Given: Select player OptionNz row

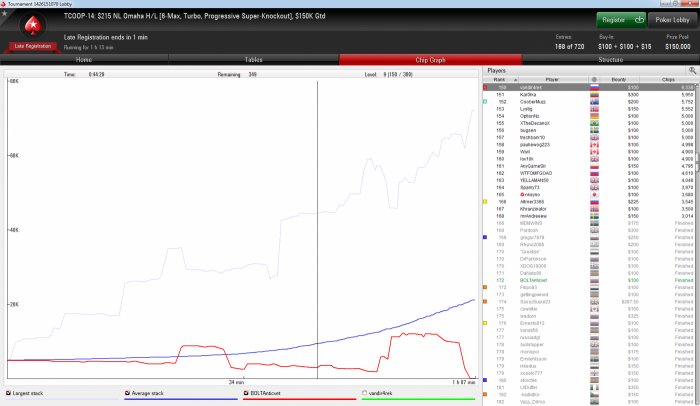Looking at the screenshot, I should coord(589,116).
